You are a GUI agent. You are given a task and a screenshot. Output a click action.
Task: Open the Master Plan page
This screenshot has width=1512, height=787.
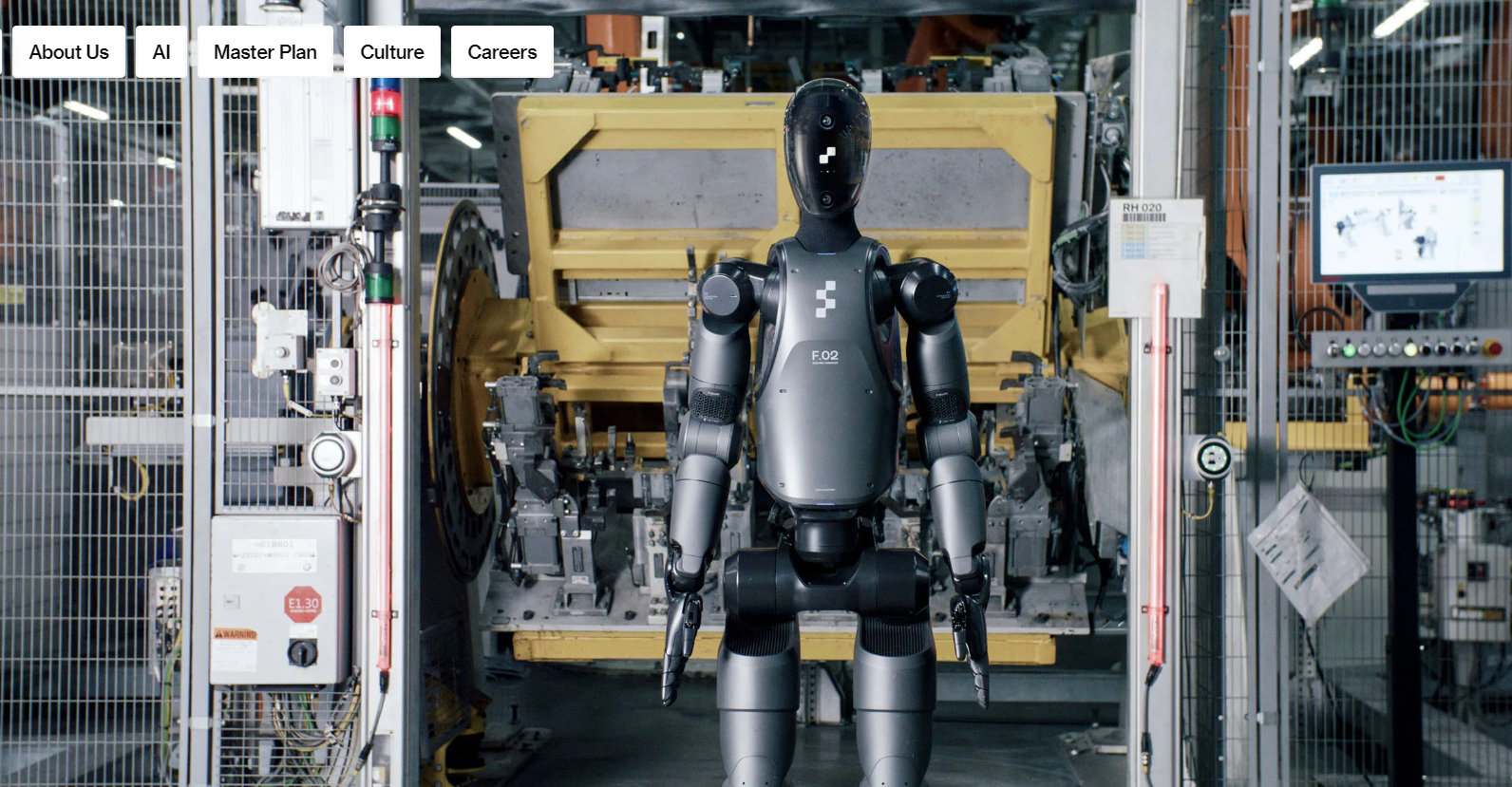point(265,52)
